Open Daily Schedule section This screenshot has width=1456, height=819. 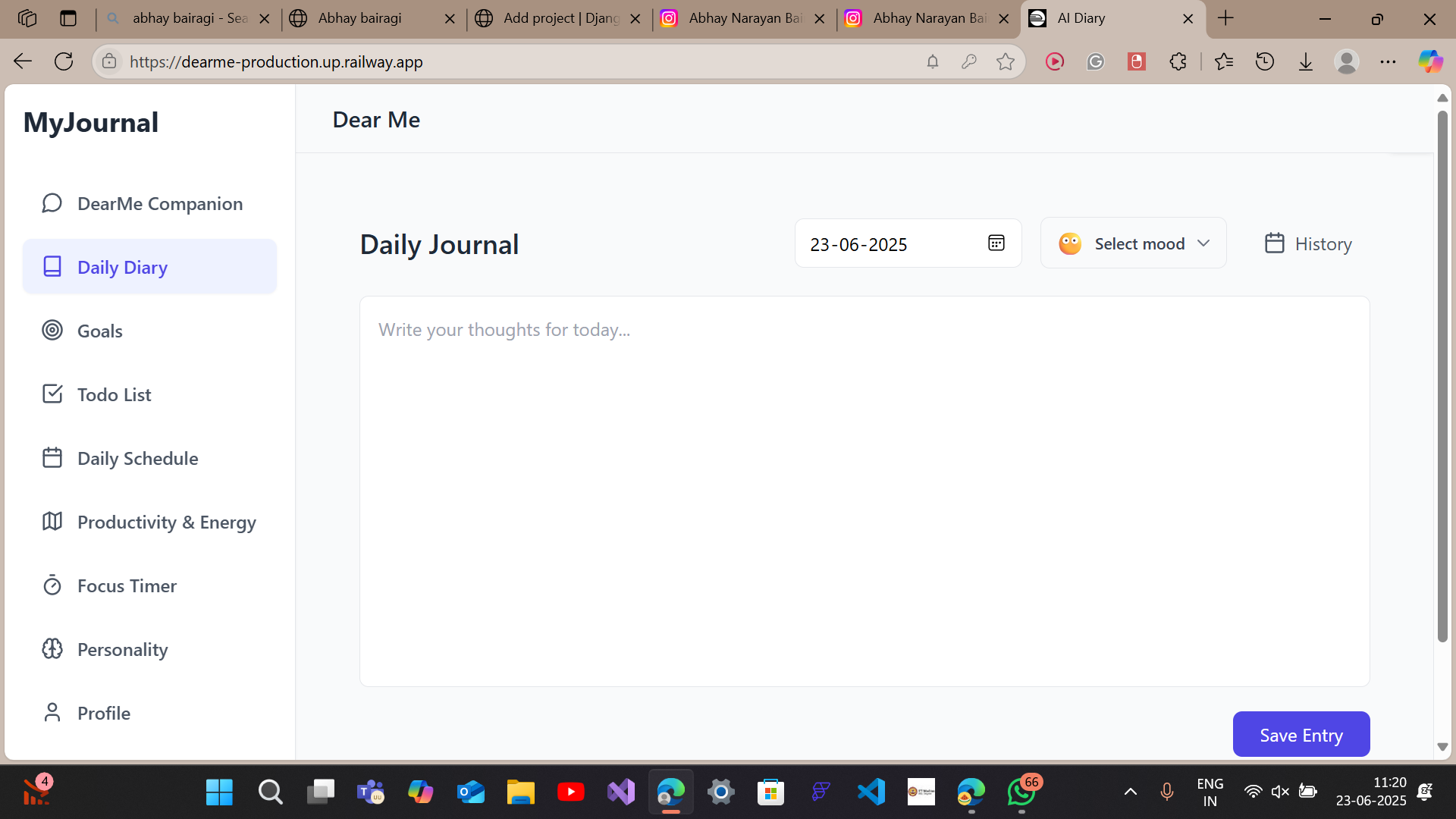click(x=149, y=458)
